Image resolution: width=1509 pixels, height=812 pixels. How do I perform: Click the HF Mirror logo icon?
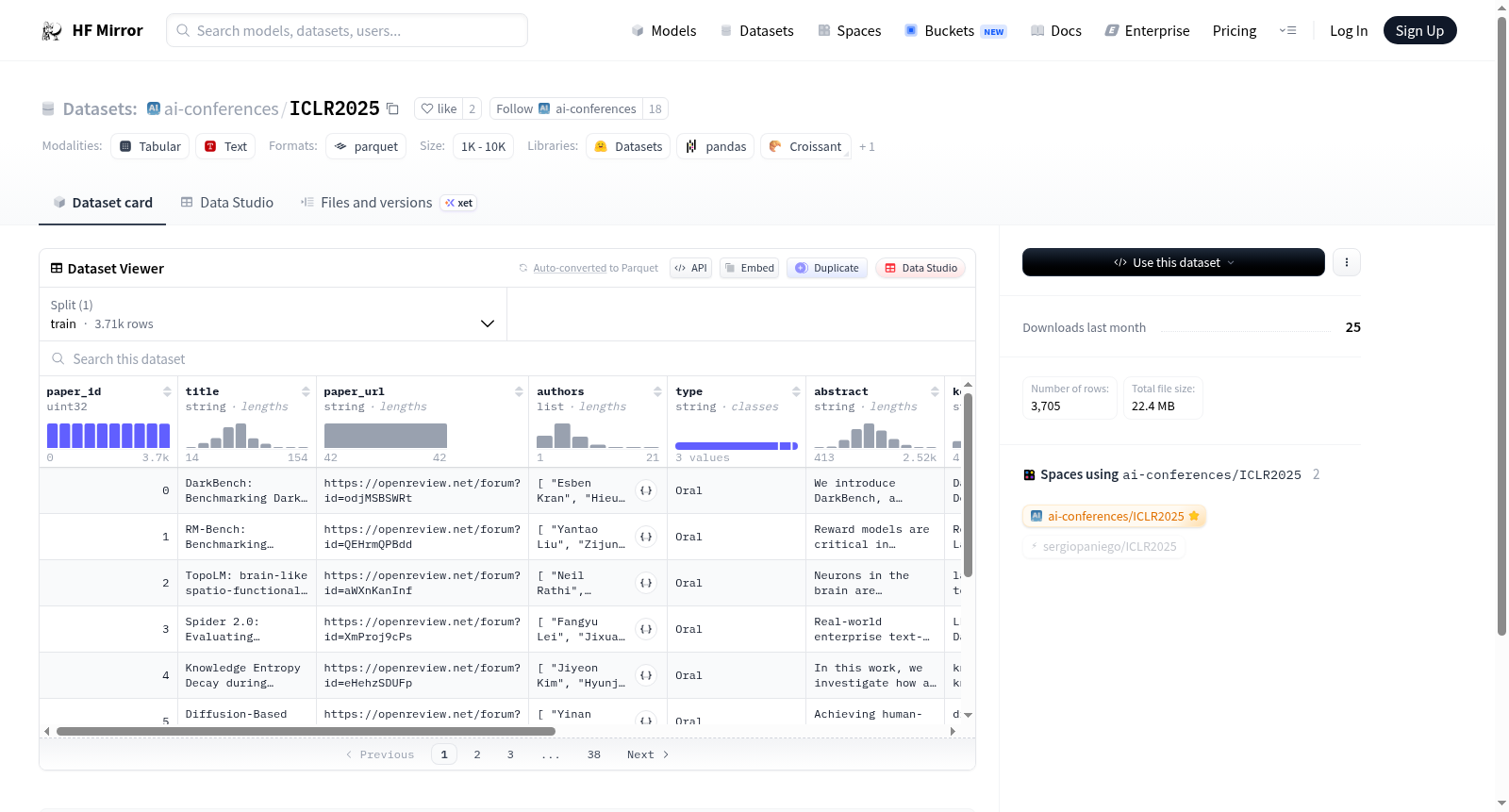click(52, 31)
